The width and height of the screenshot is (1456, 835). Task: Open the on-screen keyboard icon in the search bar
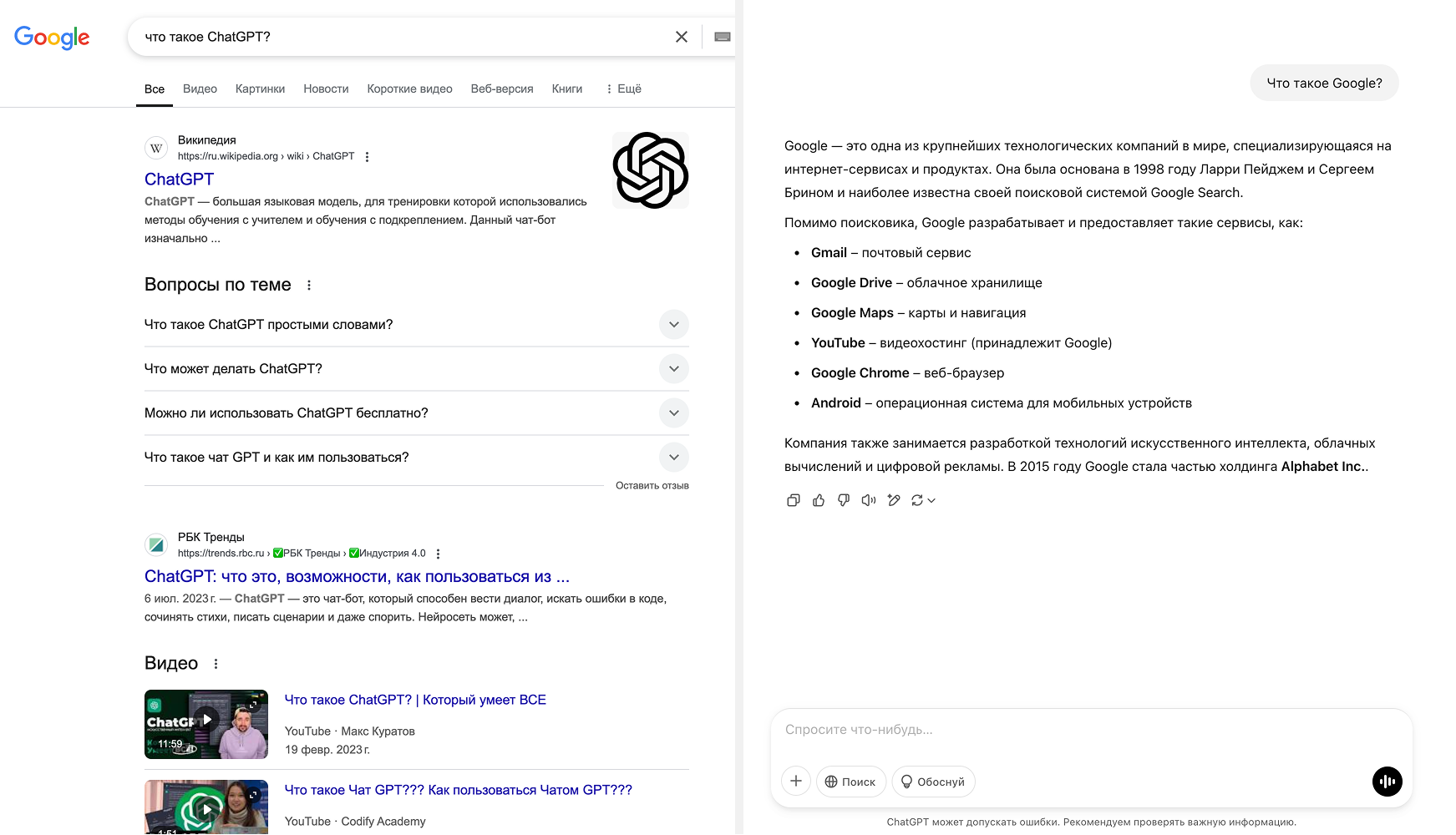point(723,37)
